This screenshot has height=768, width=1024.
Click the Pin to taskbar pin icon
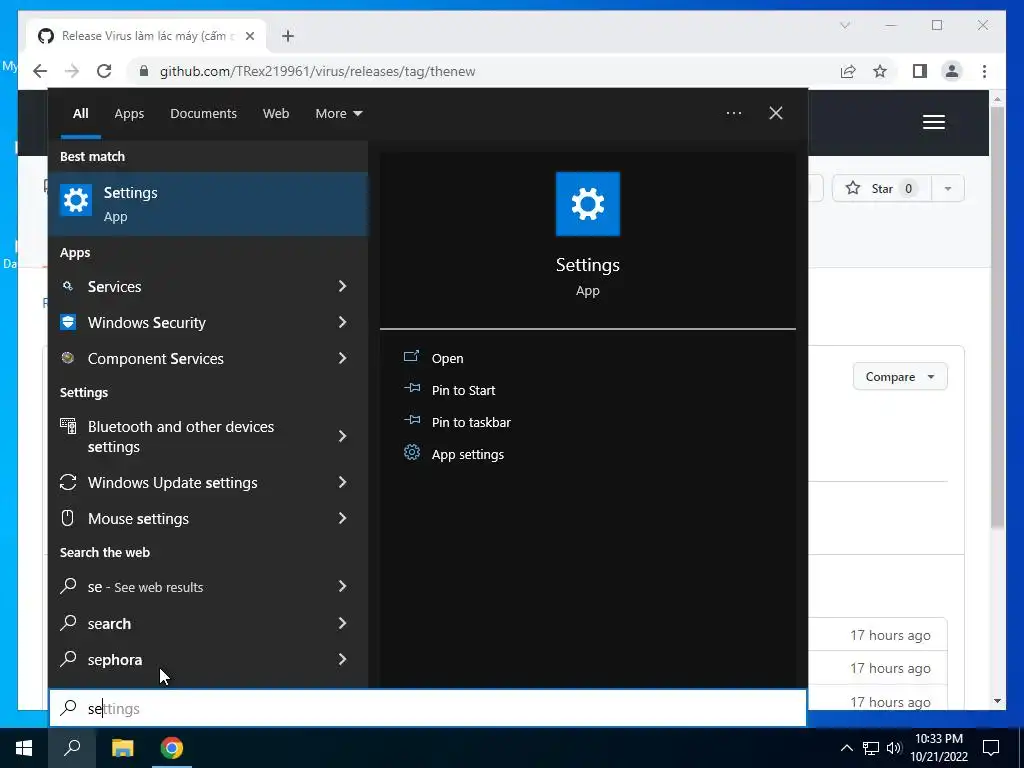coord(411,421)
